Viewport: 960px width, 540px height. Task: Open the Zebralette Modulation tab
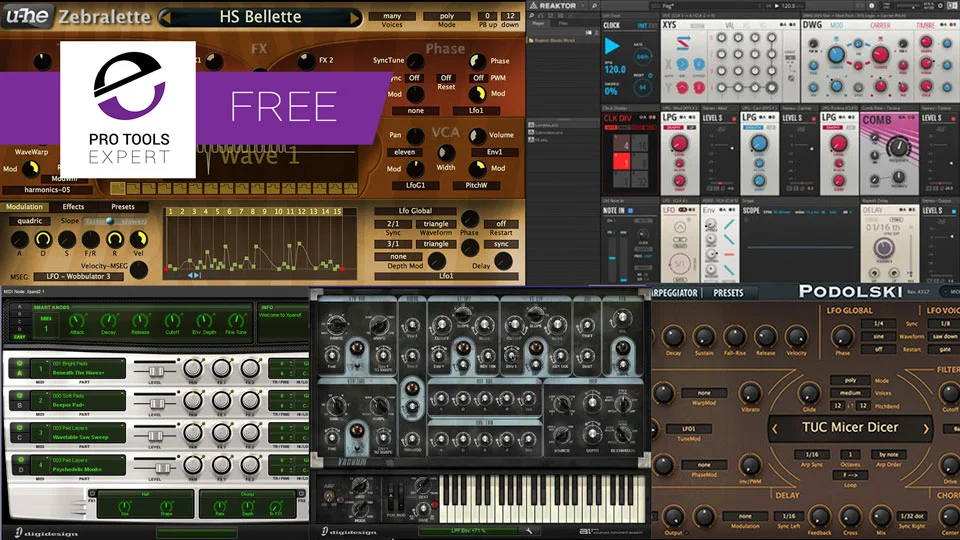(24, 207)
